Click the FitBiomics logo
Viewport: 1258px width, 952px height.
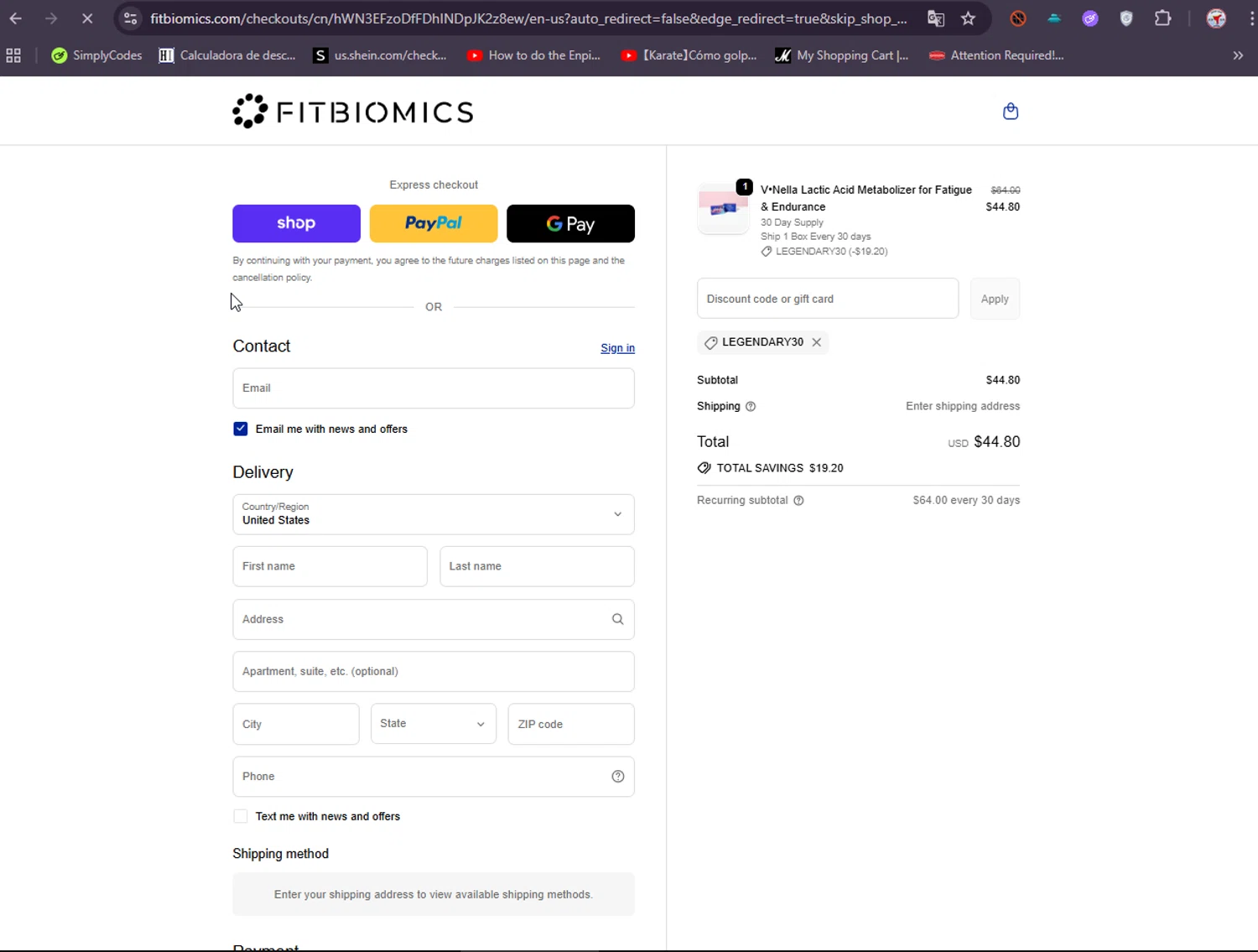353,112
